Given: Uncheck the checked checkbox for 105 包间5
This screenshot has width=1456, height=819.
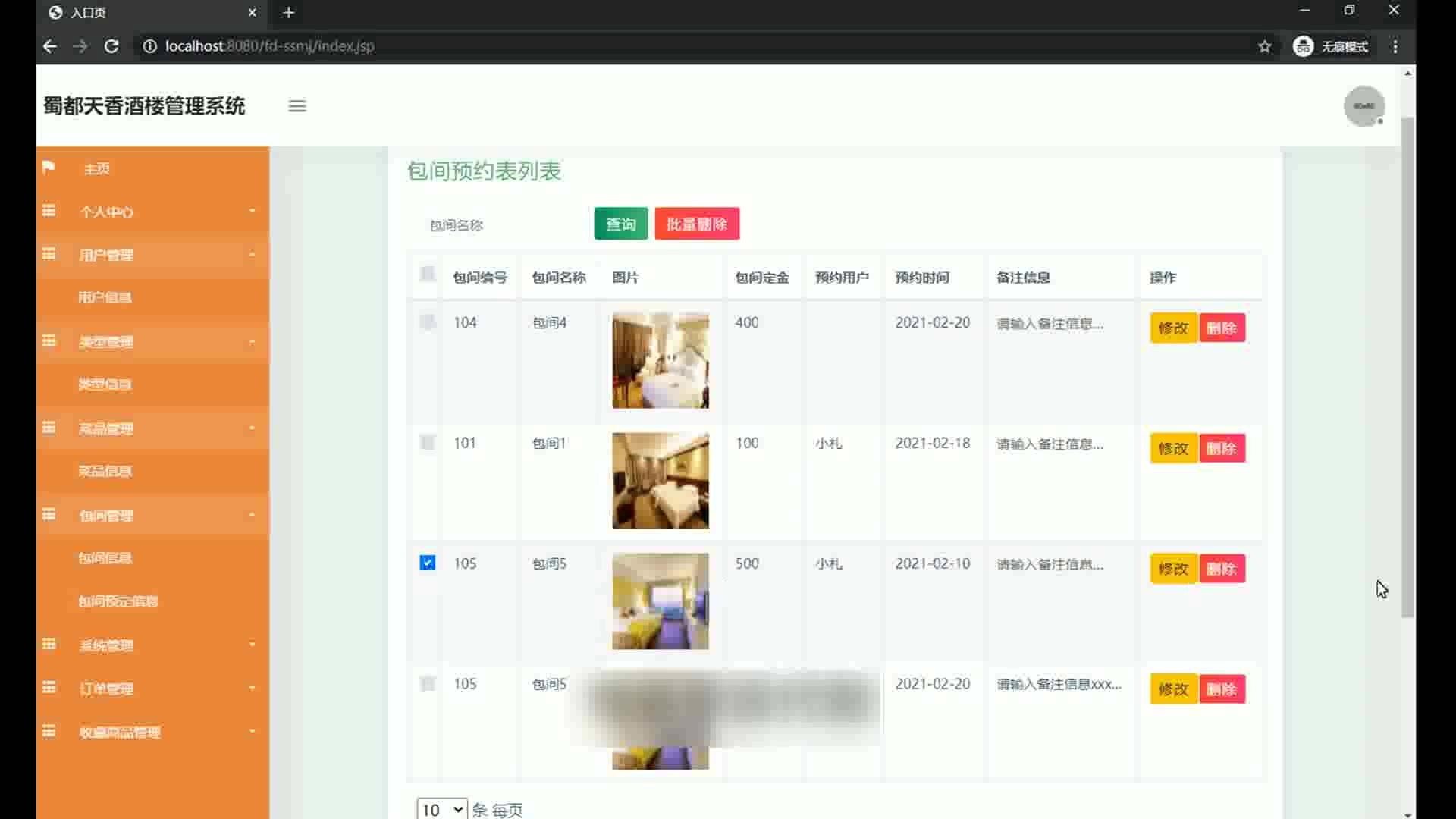Looking at the screenshot, I should [x=427, y=563].
